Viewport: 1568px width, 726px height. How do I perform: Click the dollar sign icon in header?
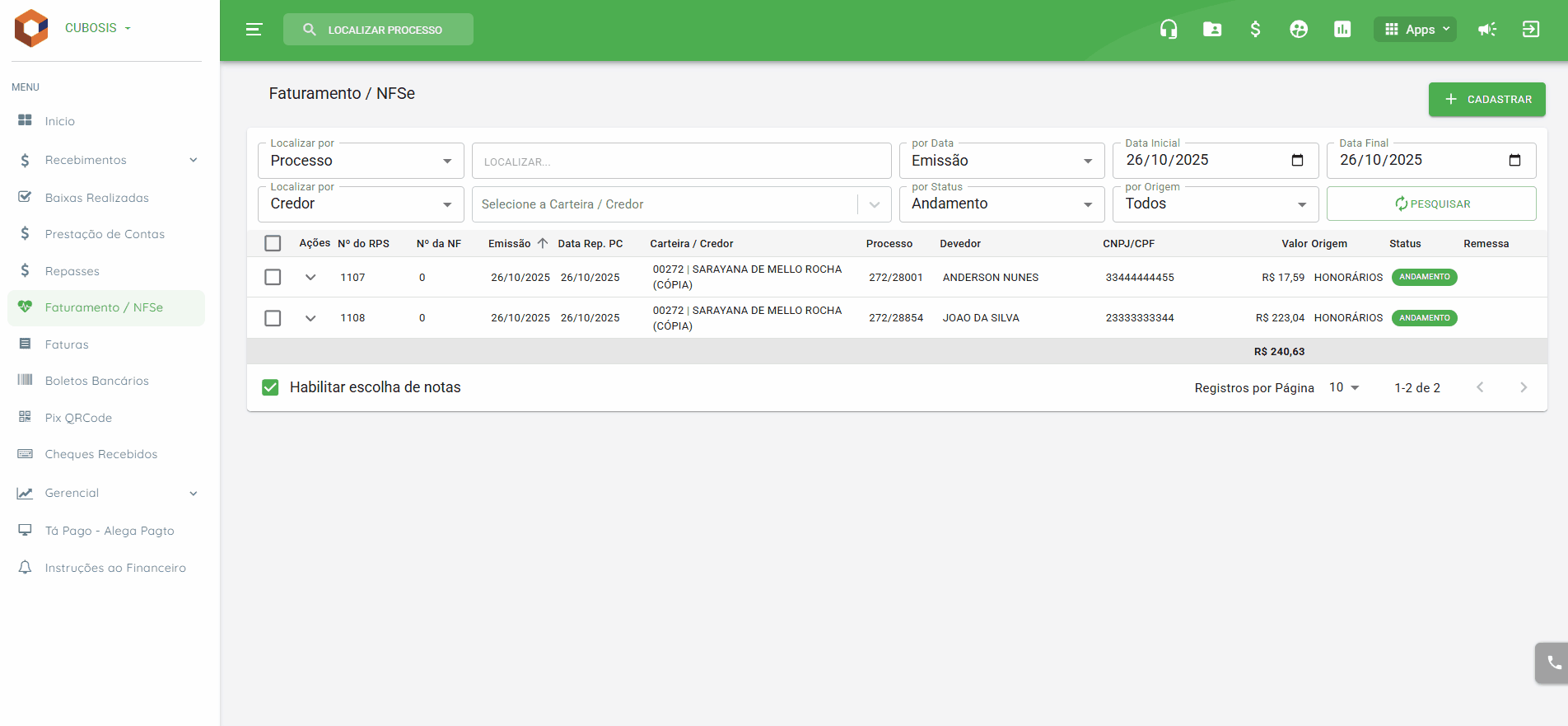click(1255, 30)
